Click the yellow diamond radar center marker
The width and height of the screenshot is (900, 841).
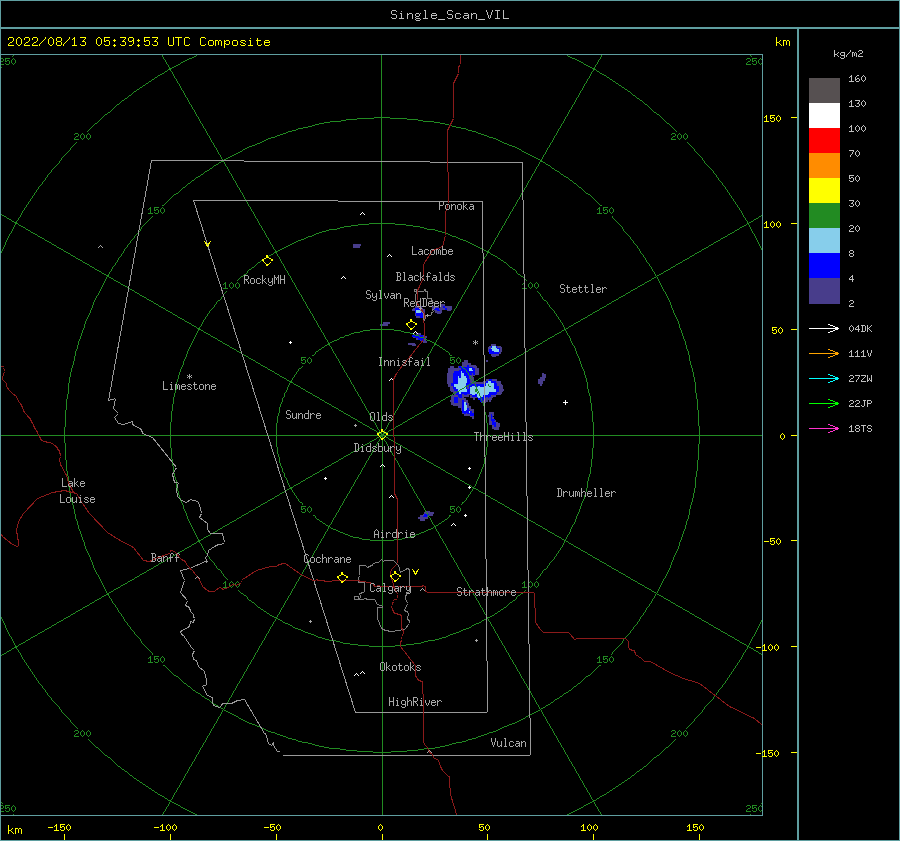(x=382, y=435)
